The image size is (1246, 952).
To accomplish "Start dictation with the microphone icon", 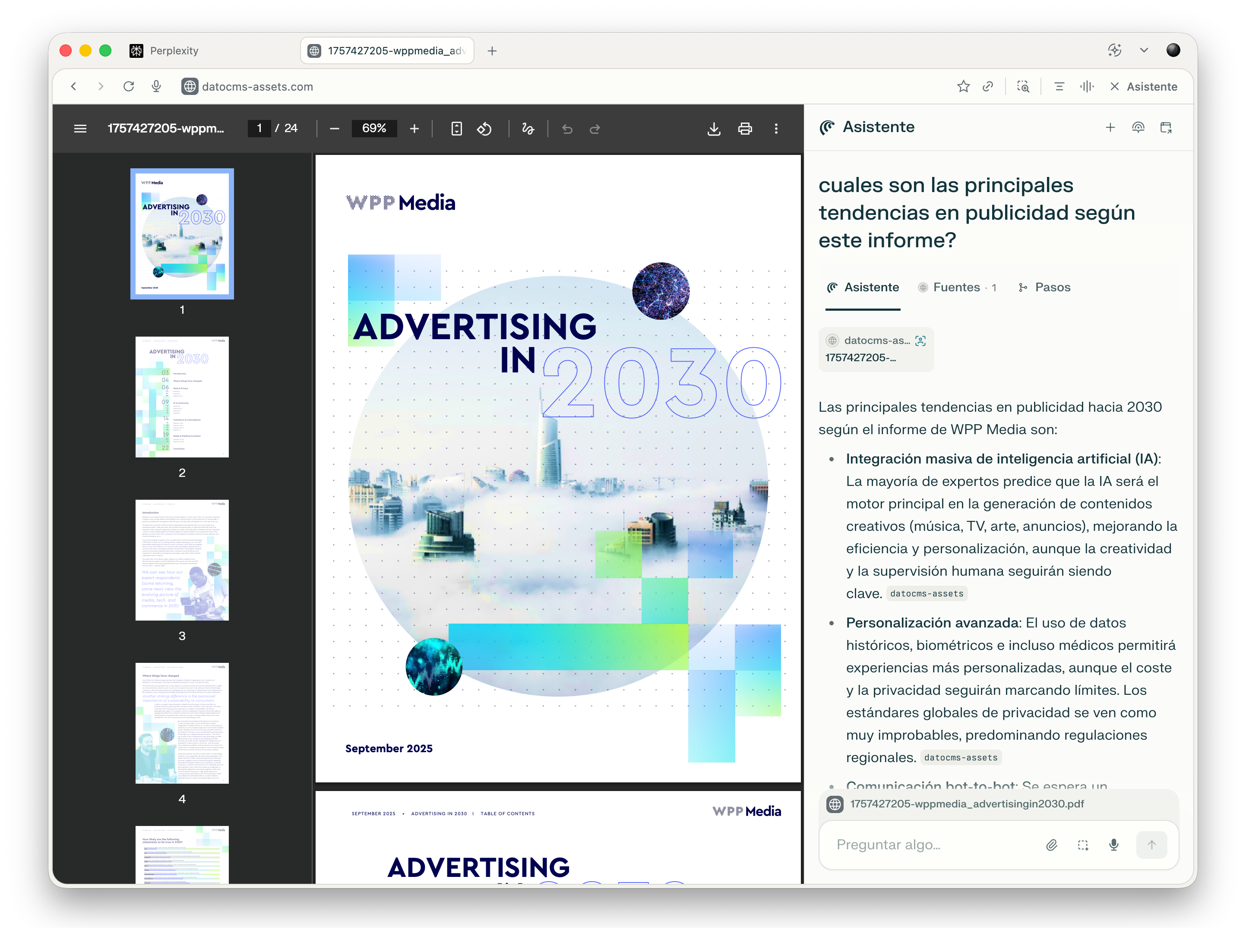I will pos(1114,845).
